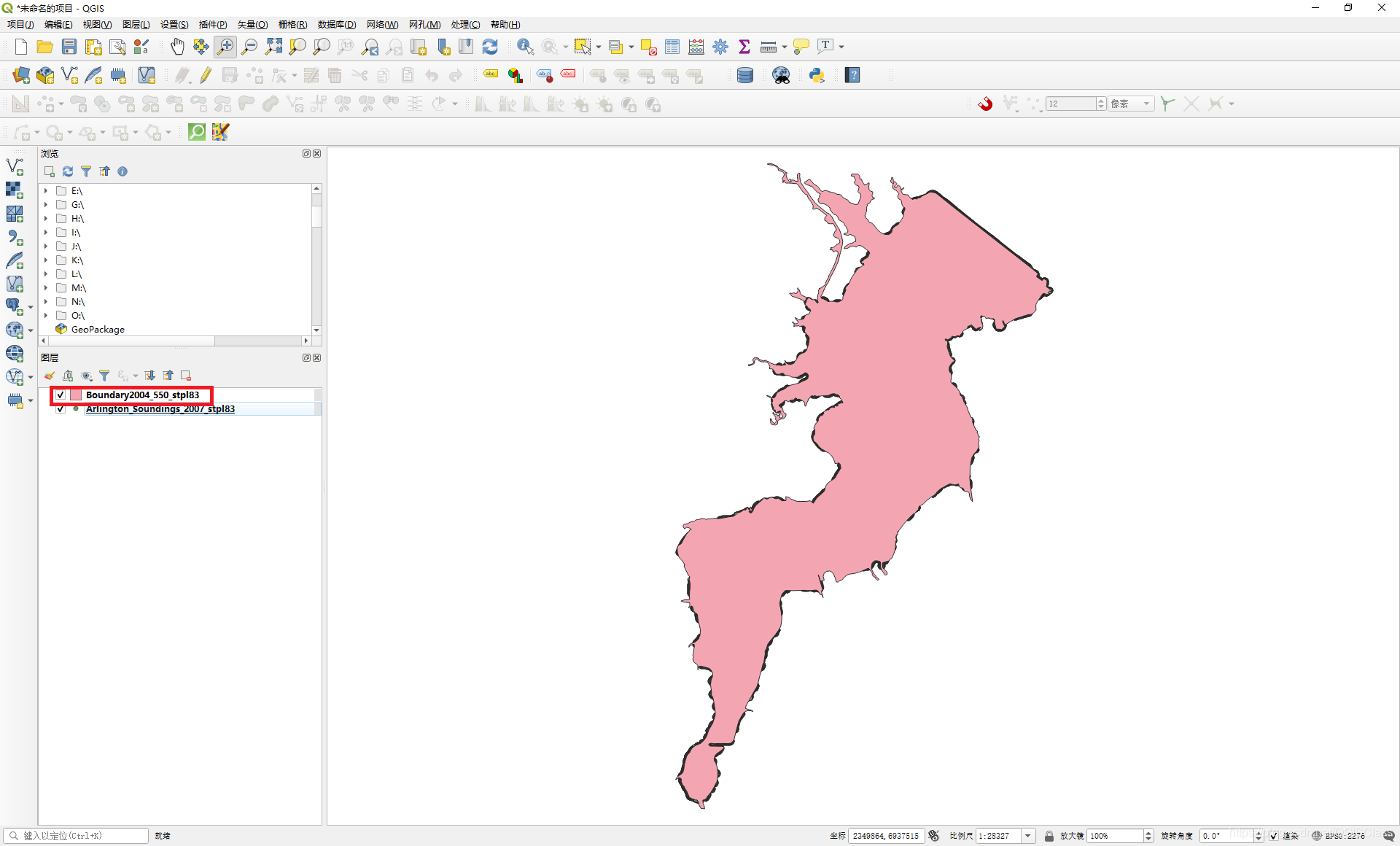Viewport: 1400px width, 846px height.
Task: Open the scale 1:28327 dropdown
Action: [1028, 836]
